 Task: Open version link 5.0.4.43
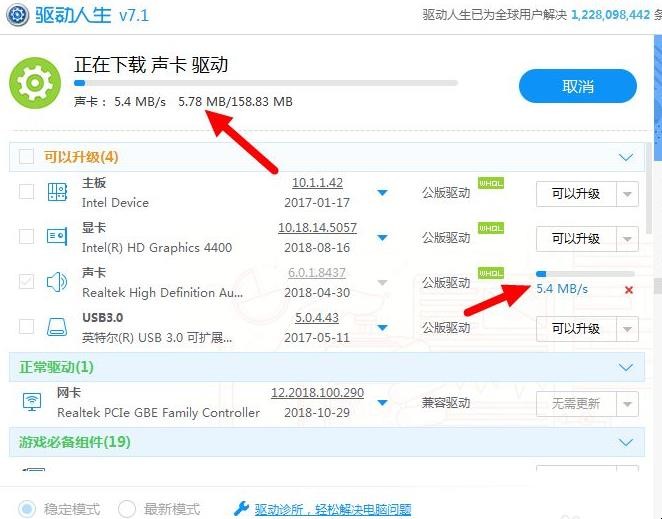pyautogui.click(x=317, y=318)
